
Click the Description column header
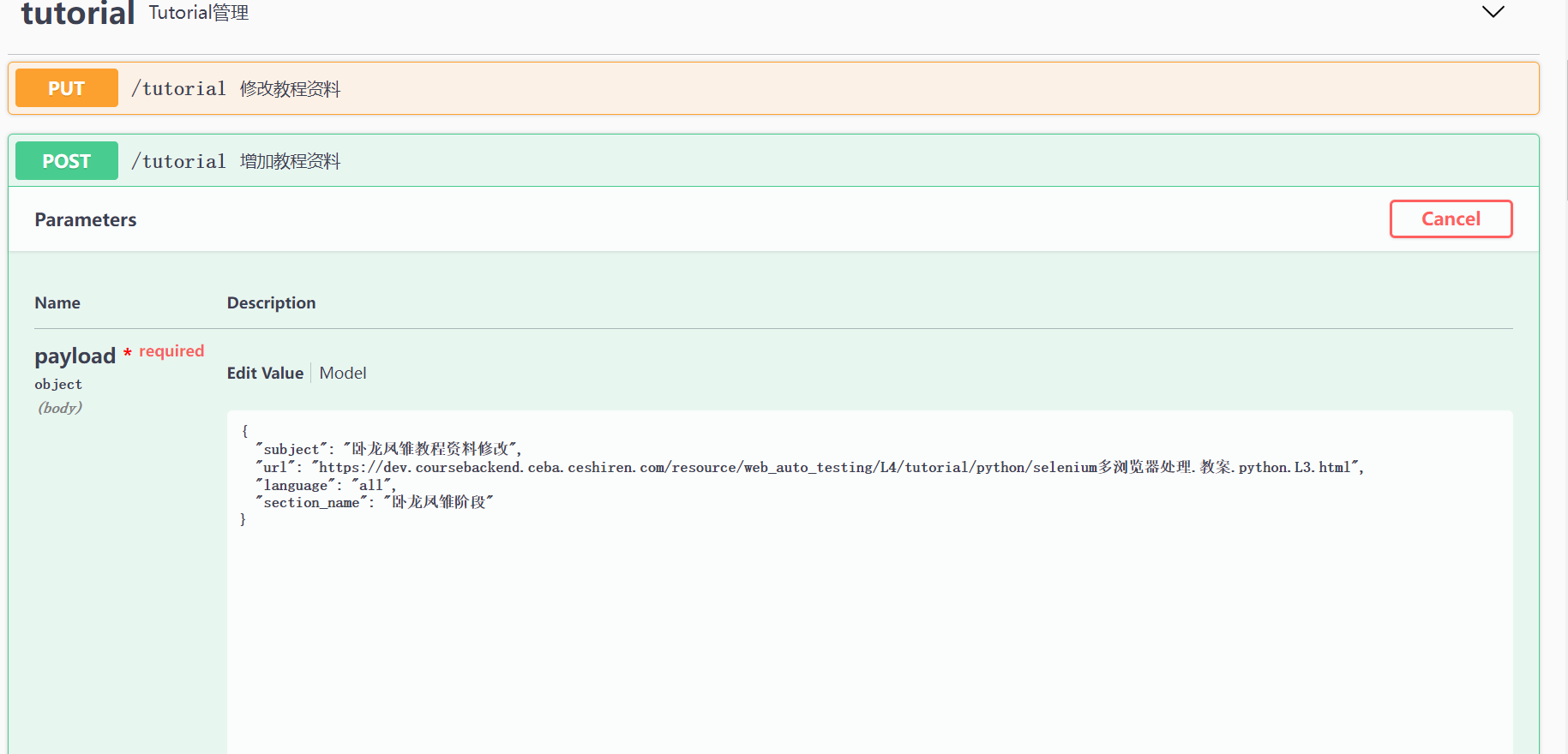(271, 303)
